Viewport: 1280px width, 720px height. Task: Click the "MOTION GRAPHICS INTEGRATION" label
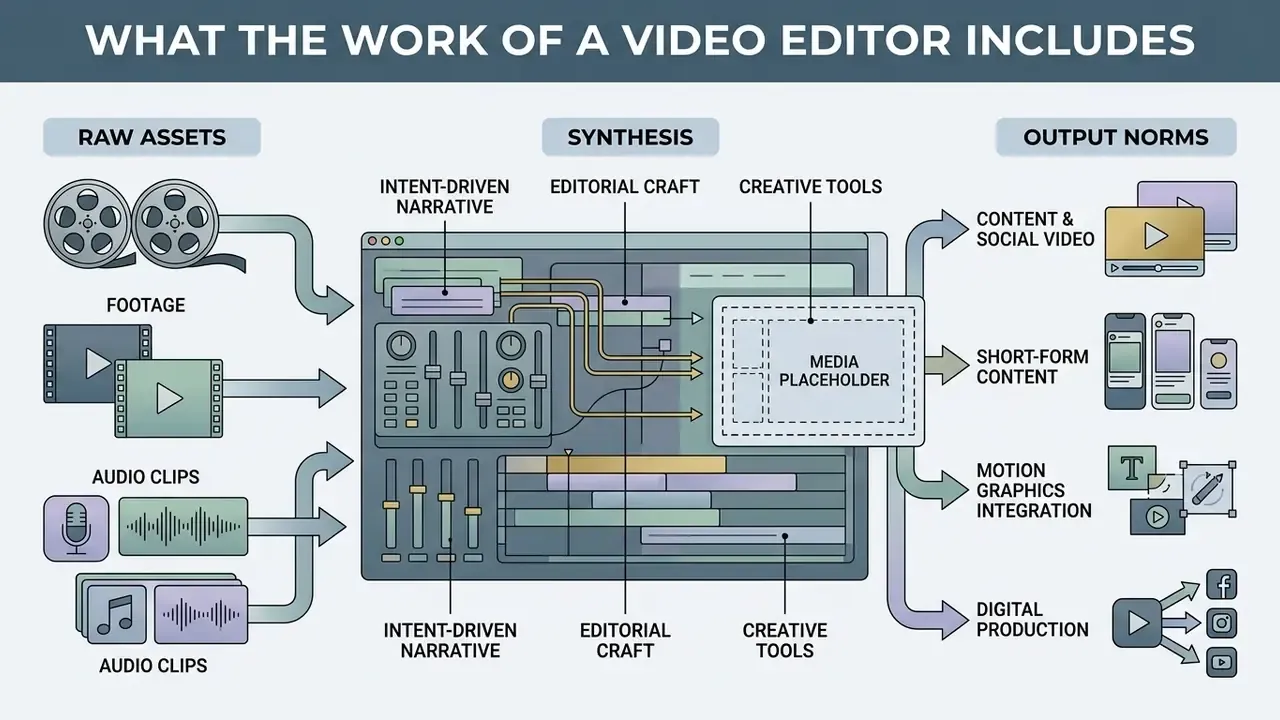pos(1034,490)
